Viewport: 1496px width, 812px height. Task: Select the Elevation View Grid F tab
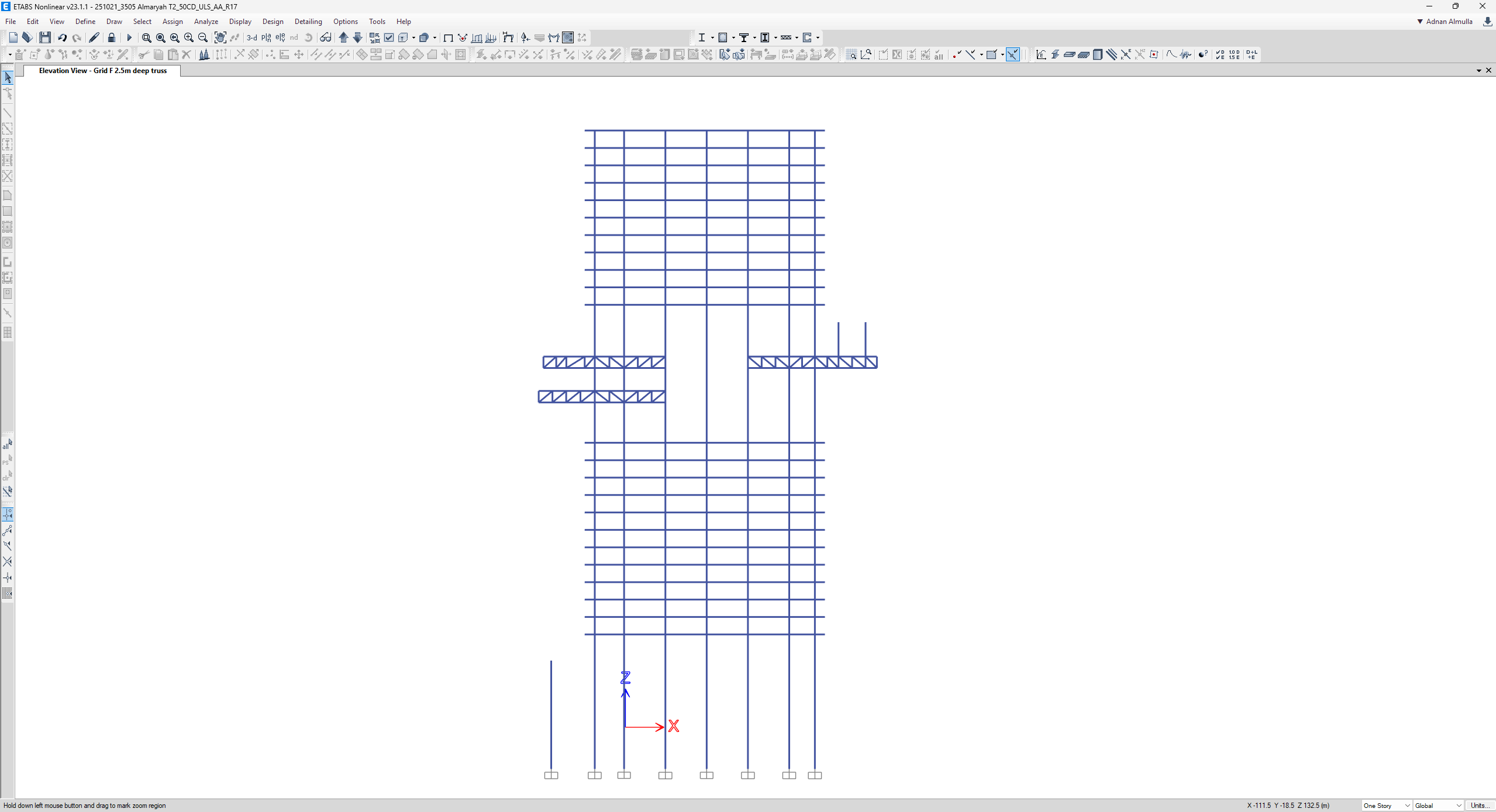102,71
